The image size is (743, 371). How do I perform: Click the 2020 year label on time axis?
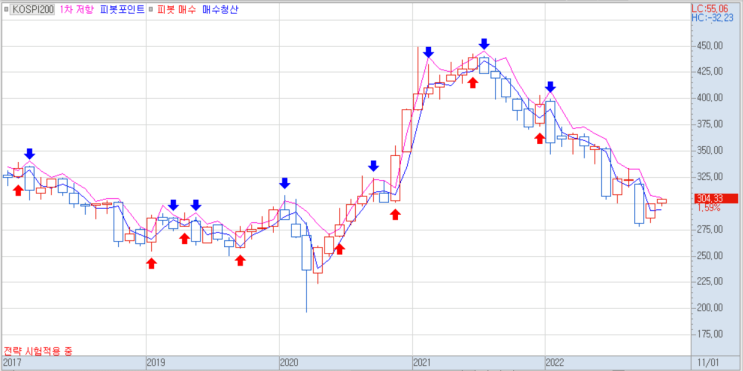(x=289, y=363)
